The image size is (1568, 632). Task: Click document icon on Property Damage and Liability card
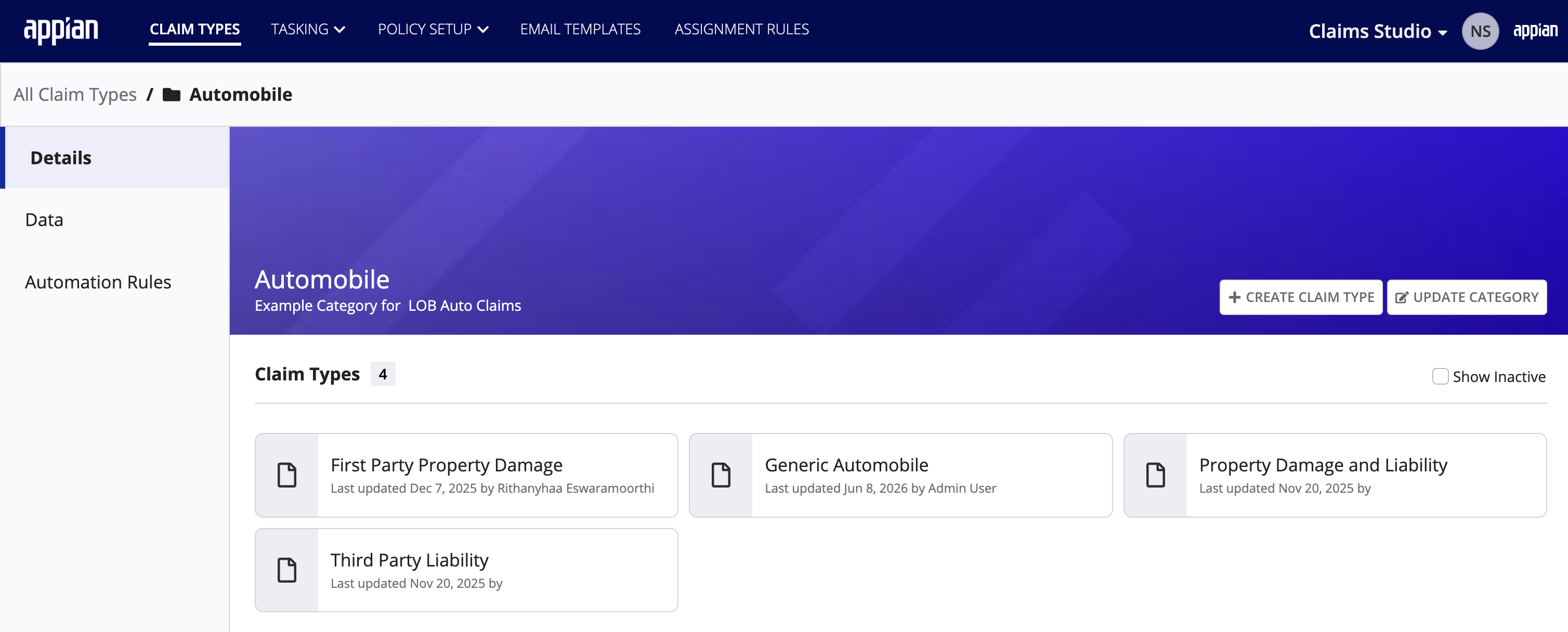1155,475
